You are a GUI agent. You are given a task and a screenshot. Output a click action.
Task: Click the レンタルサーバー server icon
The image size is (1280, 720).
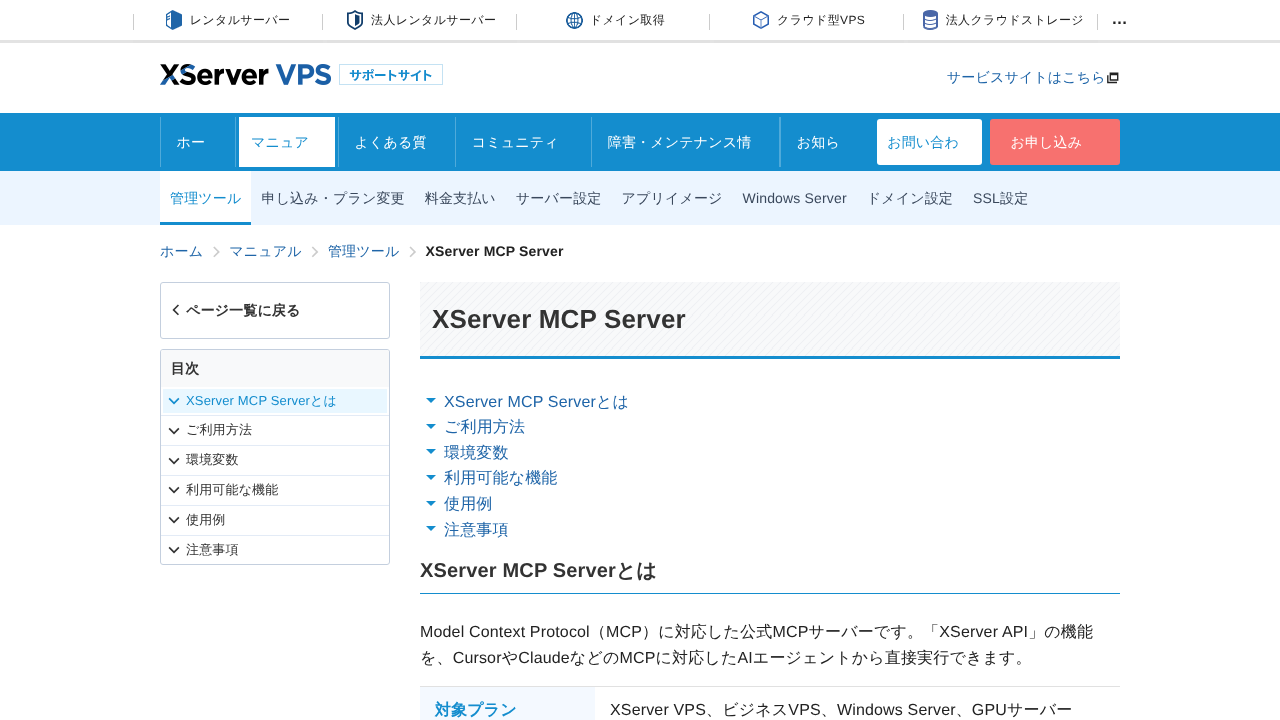pos(174,20)
